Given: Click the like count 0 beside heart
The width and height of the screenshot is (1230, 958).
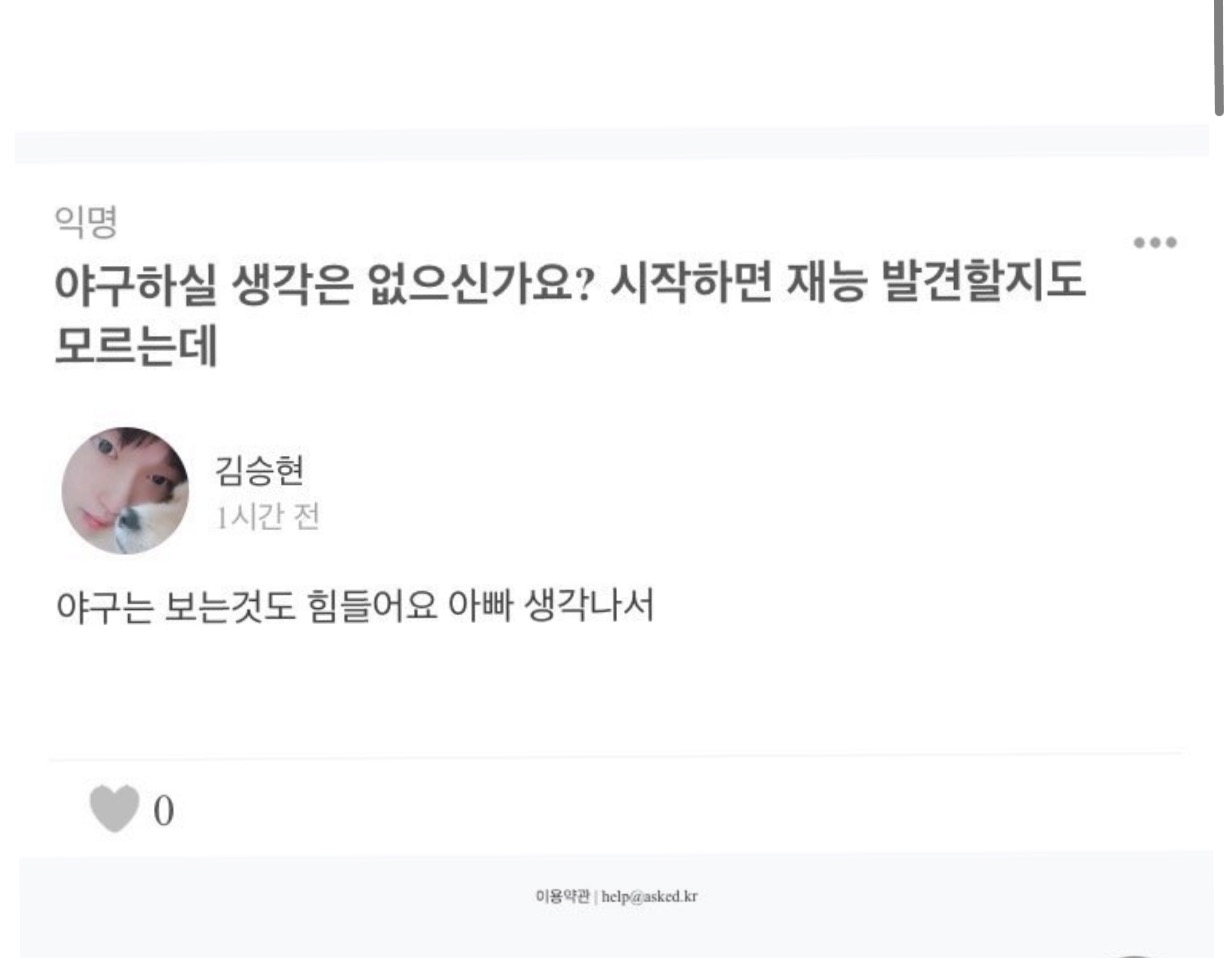Looking at the screenshot, I should pyautogui.click(x=163, y=811).
